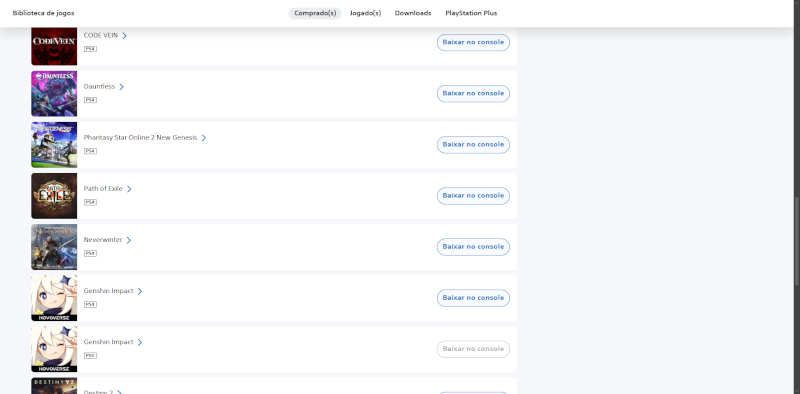800x394 pixels.
Task: Click the PS5 Genshin Impact cover image
Action: (54, 349)
